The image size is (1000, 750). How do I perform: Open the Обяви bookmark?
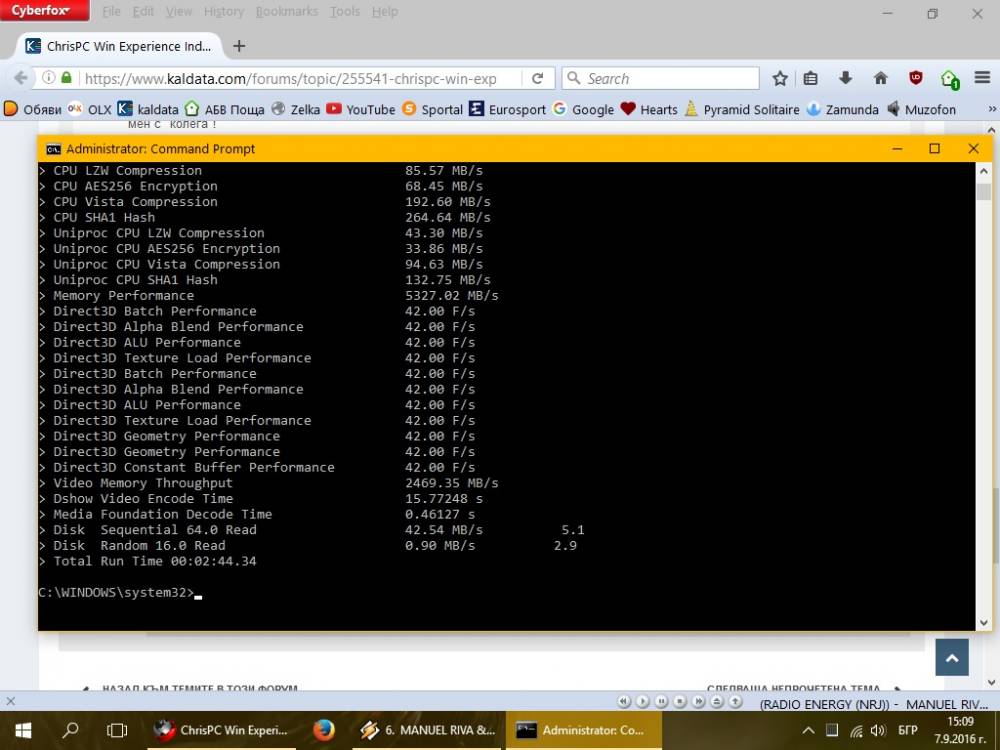tap(33, 109)
